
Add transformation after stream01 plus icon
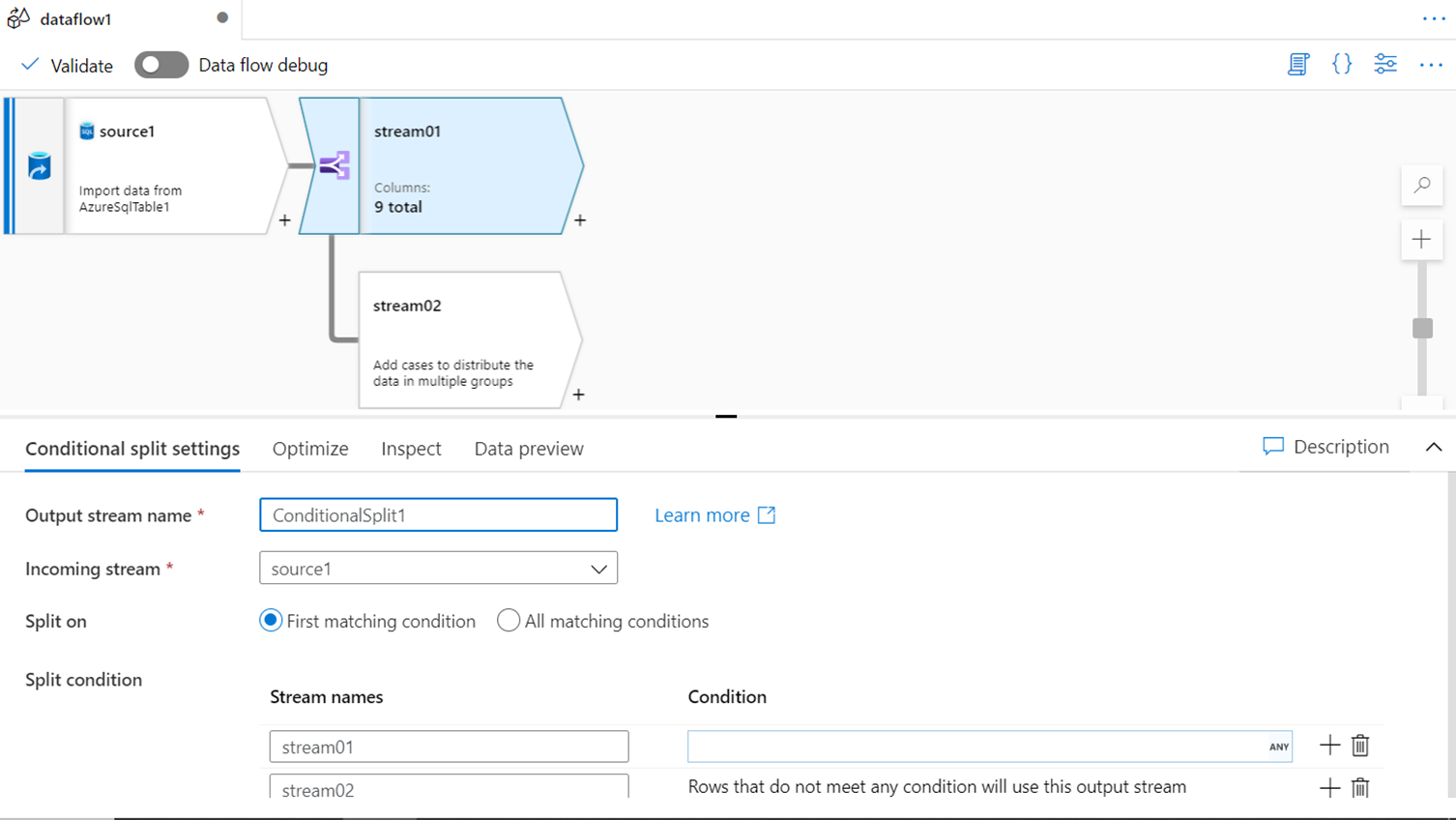tap(580, 220)
